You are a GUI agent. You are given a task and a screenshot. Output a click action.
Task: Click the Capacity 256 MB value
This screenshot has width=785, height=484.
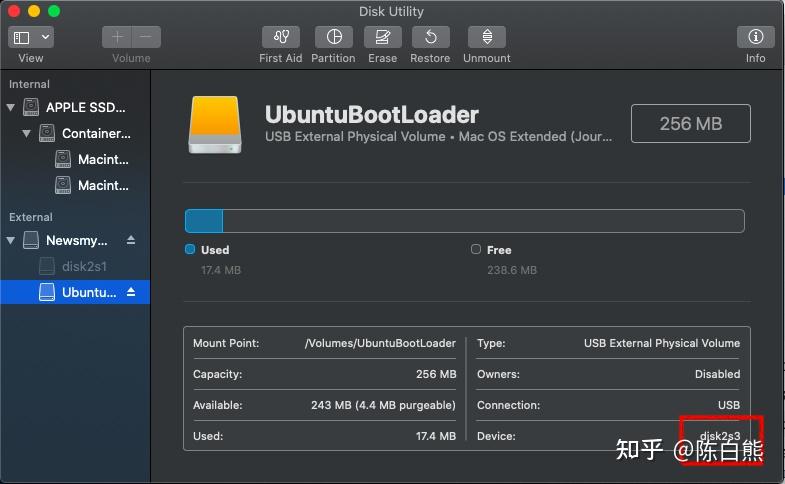[436, 374]
